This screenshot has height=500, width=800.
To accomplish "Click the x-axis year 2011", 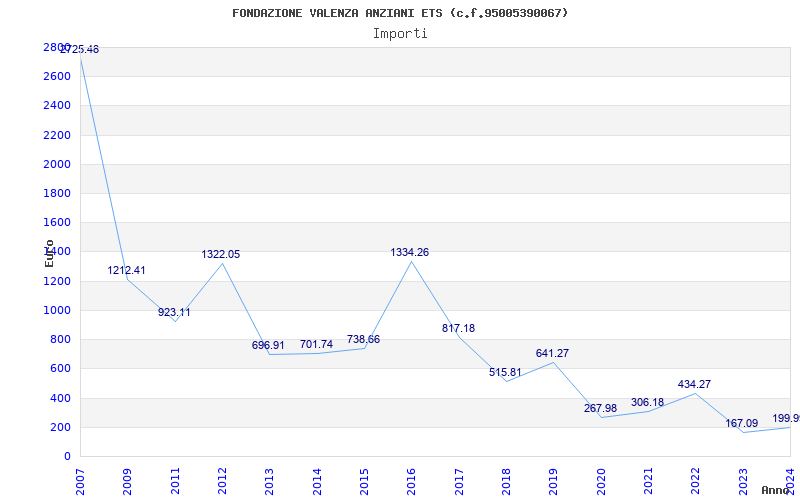I will click(x=175, y=482).
